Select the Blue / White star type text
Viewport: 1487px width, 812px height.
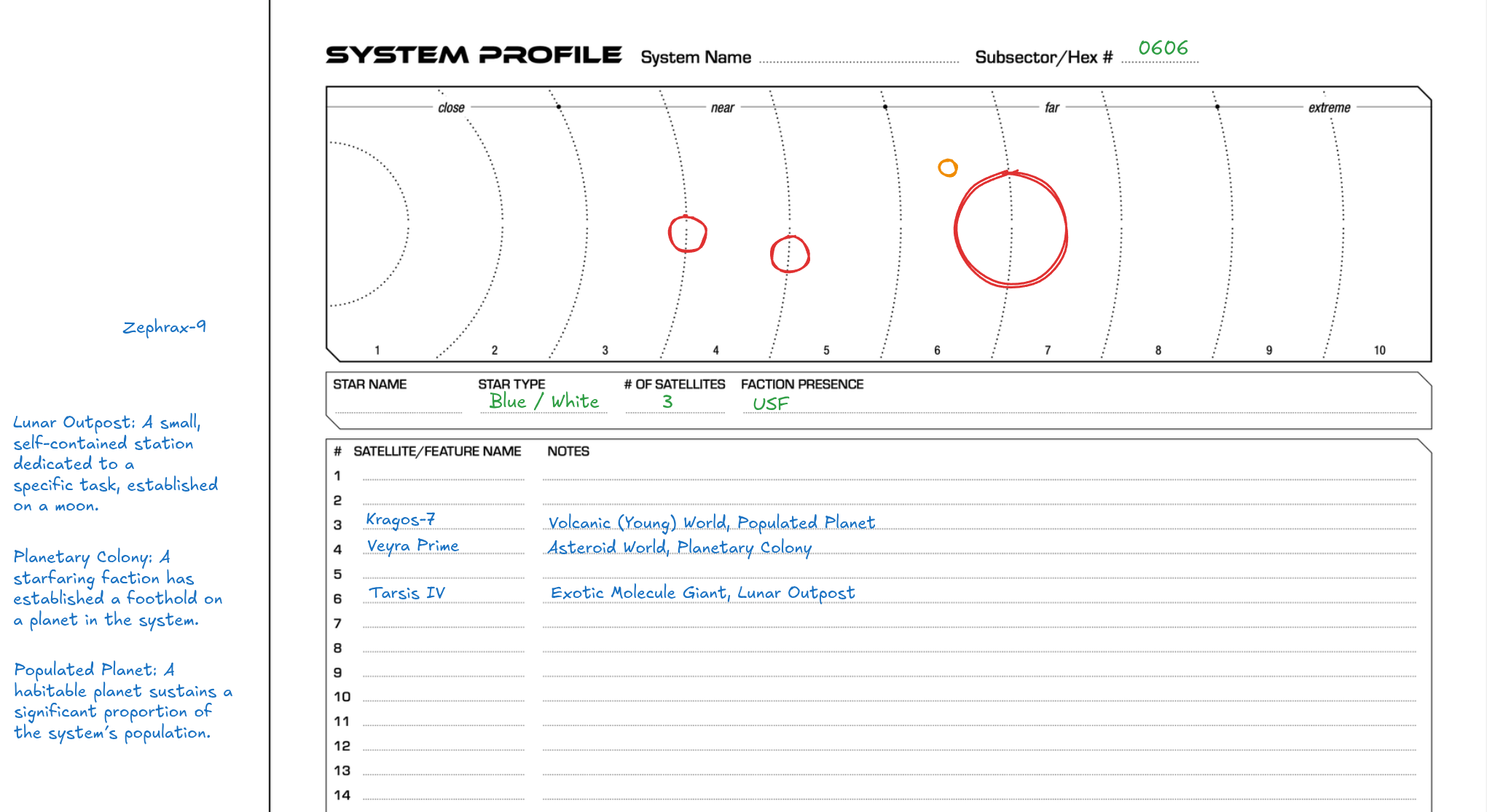[x=544, y=401]
